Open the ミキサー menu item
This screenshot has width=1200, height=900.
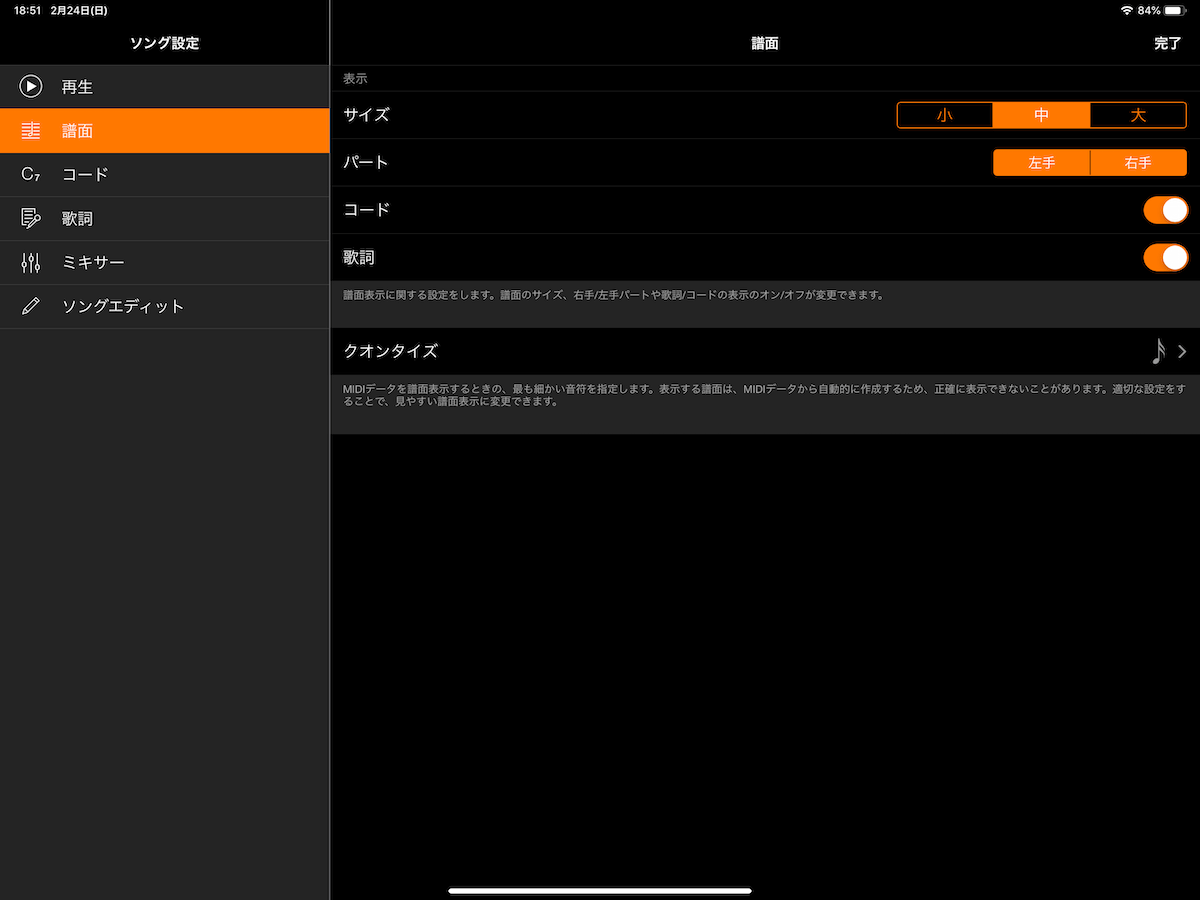coord(165,262)
